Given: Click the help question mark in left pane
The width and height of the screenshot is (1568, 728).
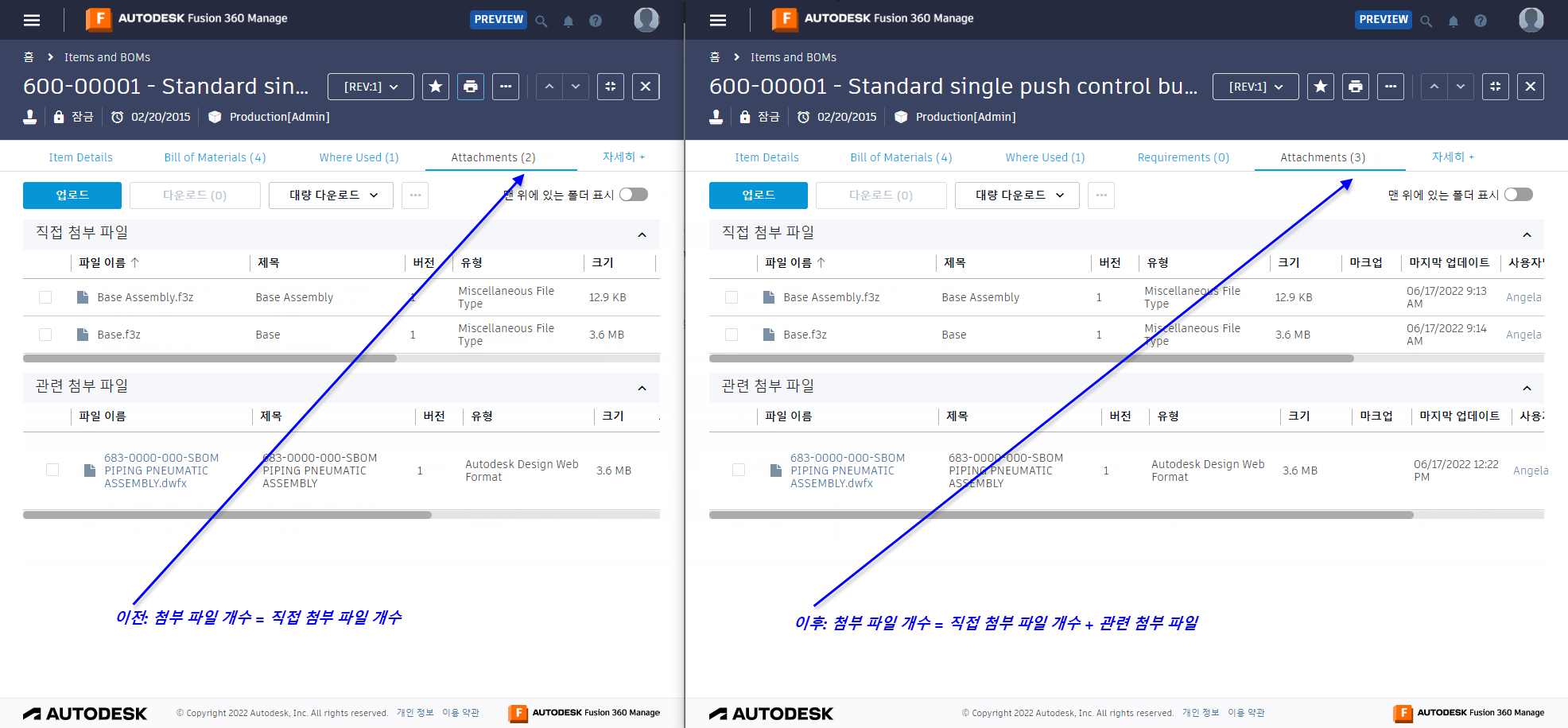Looking at the screenshot, I should click(596, 21).
